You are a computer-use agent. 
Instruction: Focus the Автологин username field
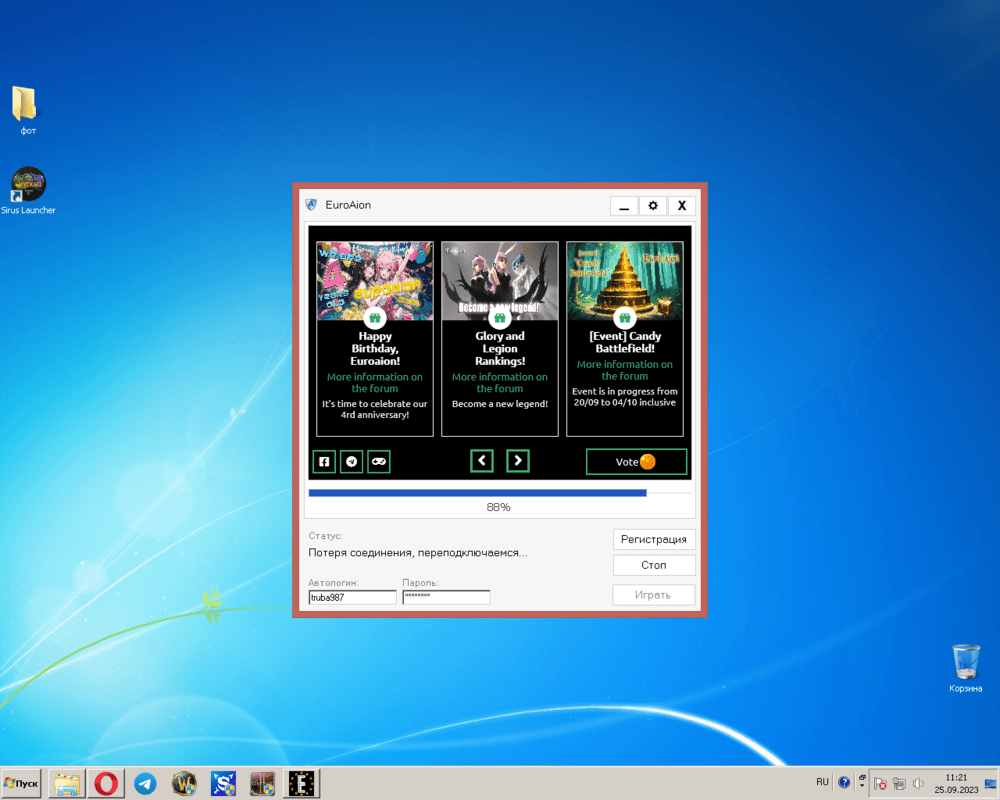click(x=352, y=597)
